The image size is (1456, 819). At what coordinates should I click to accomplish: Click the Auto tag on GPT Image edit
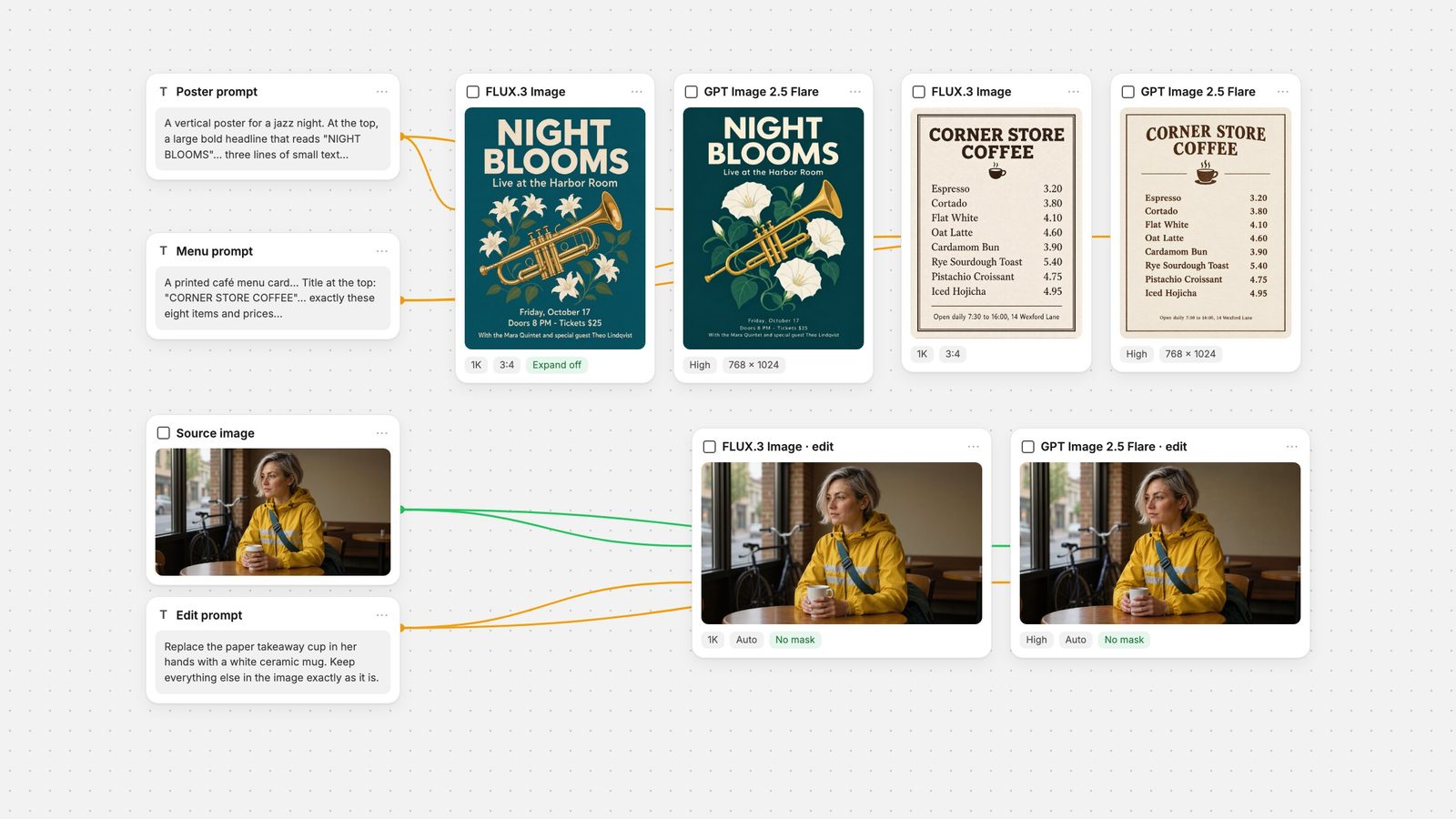click(x=1076, y=640)
